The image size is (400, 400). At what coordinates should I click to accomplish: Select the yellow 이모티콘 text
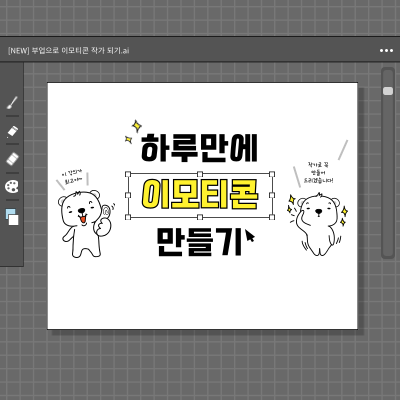(x=200, y=195)
